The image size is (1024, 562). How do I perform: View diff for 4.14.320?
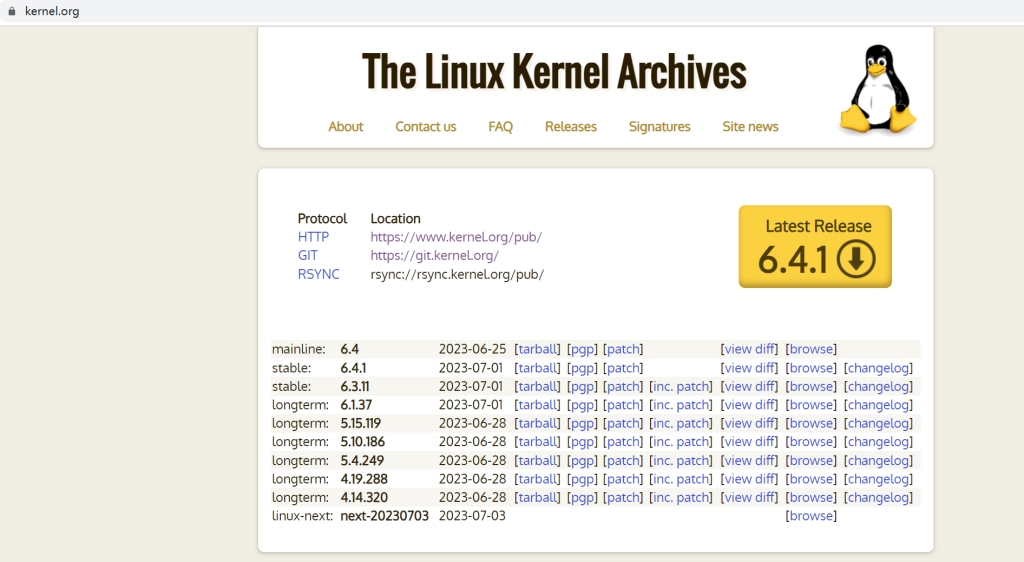749,497
